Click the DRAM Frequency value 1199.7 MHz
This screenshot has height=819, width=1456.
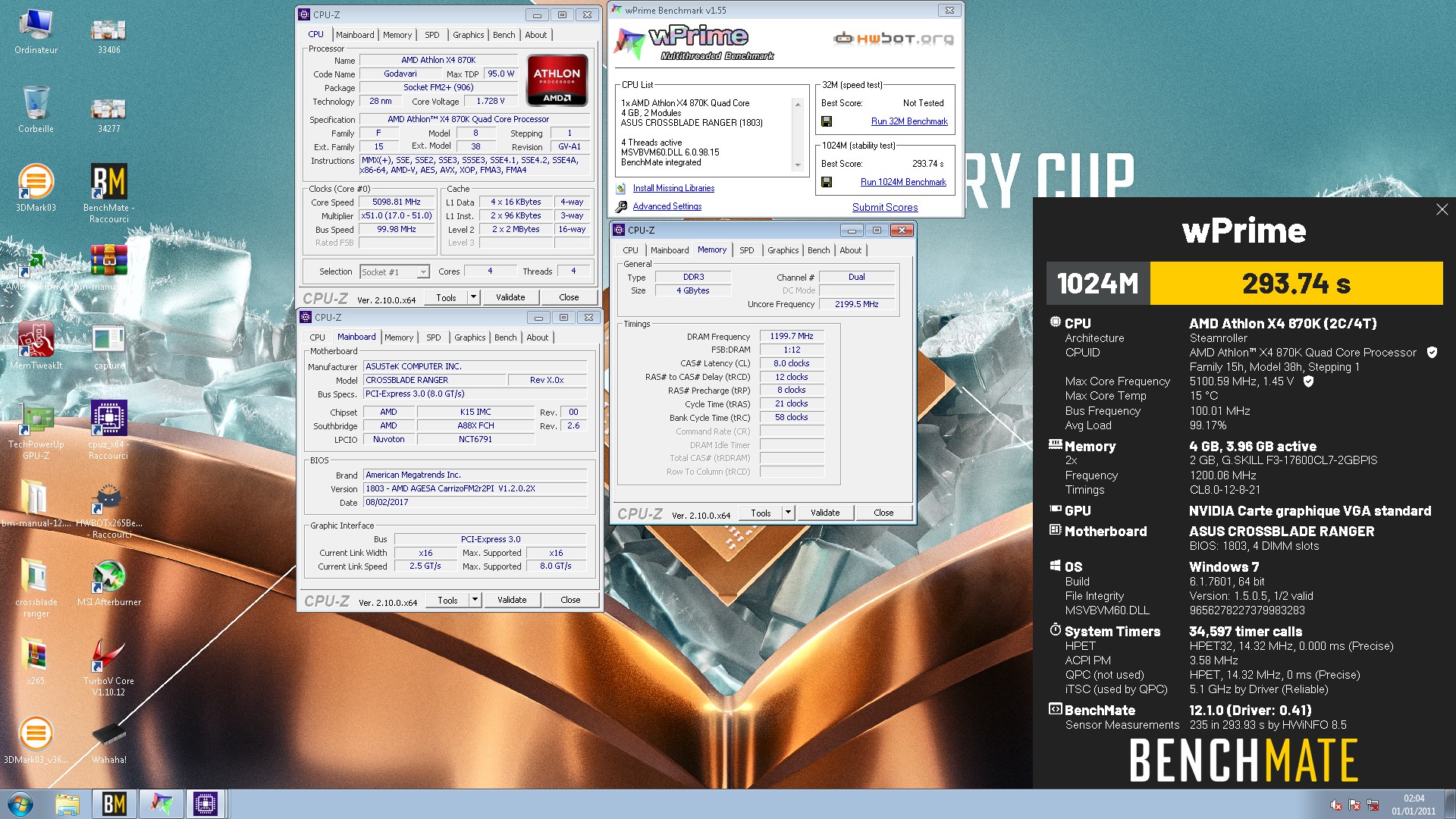(792, 336)
